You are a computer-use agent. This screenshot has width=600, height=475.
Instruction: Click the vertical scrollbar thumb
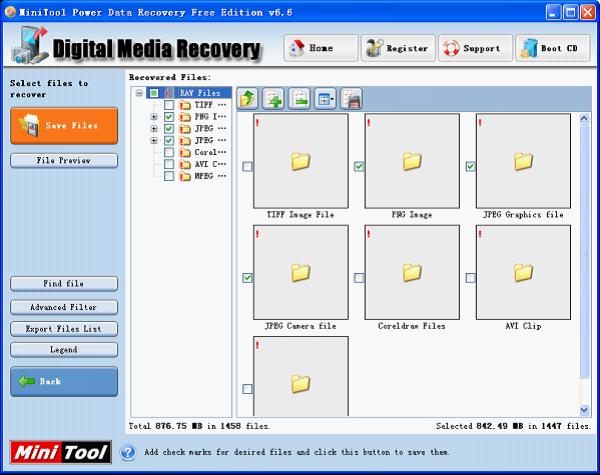(x=584, y=251)
